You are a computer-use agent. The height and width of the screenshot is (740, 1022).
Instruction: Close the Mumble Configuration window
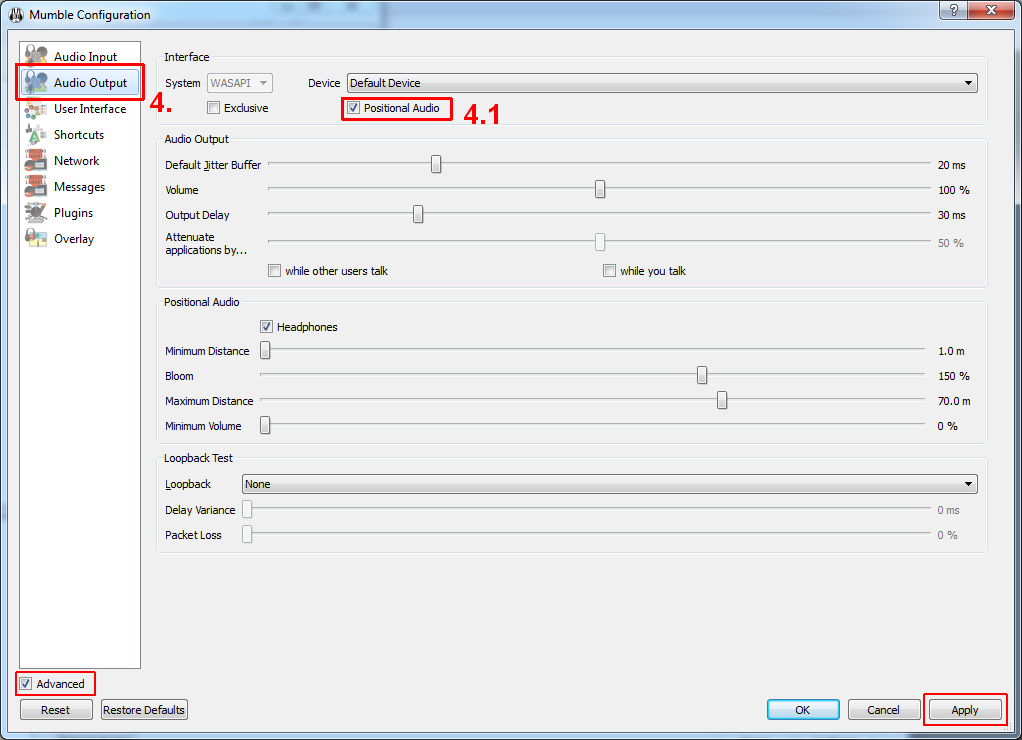tap(991, 10)
